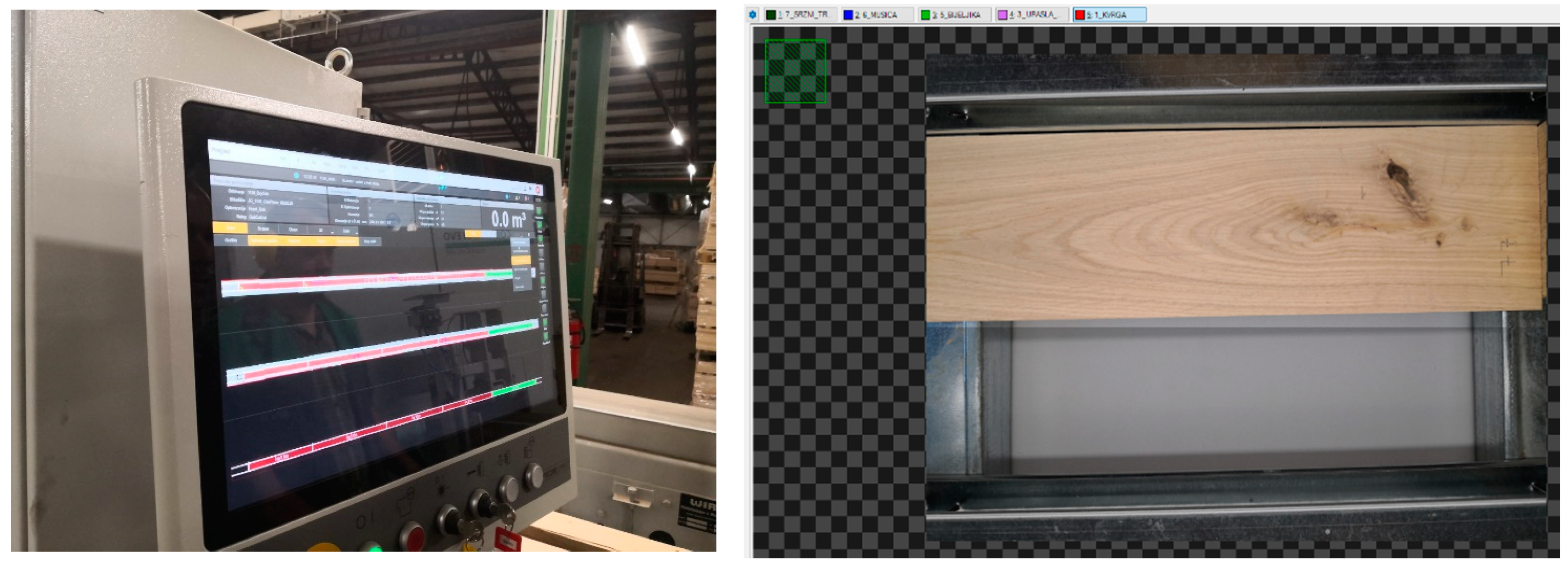The height and width of the screenshot is (568, 1568).
Task: Click the yellow highlighted item in the side popup menu
Action: [x=521, y=260]
